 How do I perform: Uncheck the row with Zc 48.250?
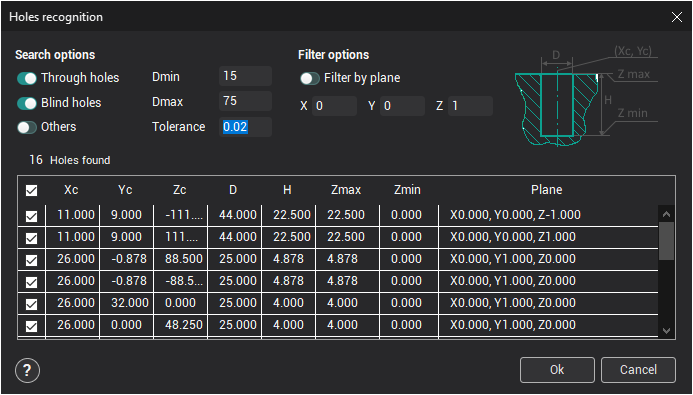31,326
